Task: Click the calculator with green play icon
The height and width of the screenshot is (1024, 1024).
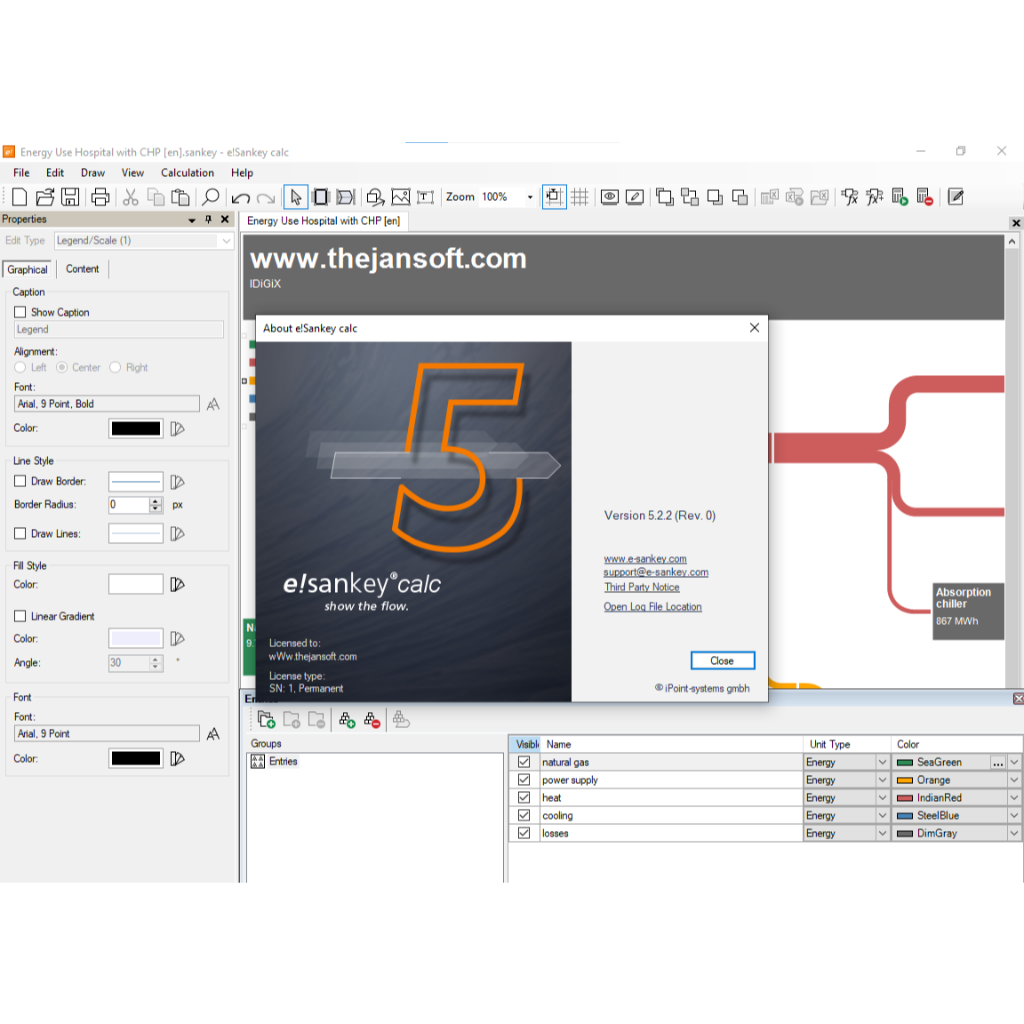Action: click(x=900, y=197)
